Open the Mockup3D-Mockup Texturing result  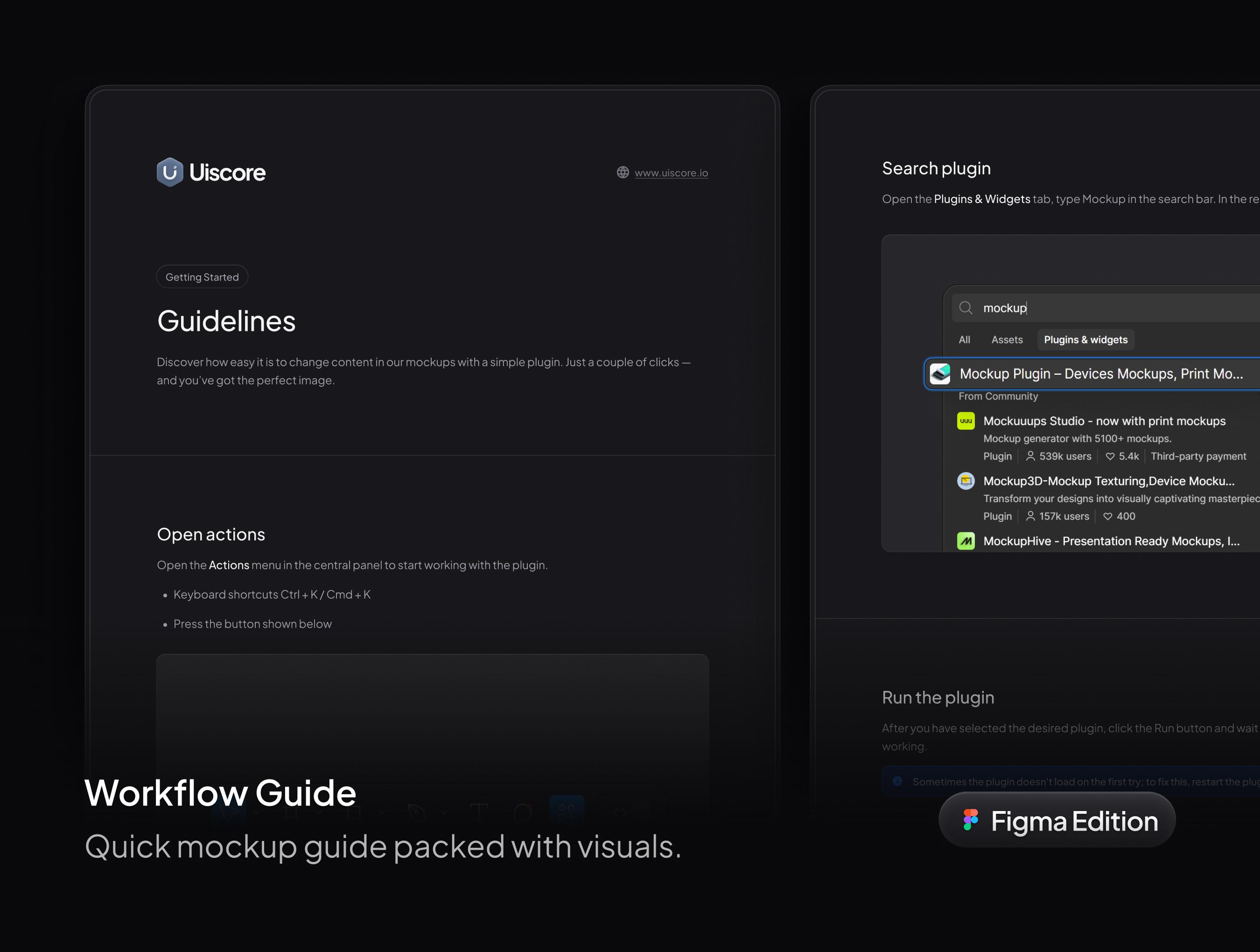tap(1108, 481)
